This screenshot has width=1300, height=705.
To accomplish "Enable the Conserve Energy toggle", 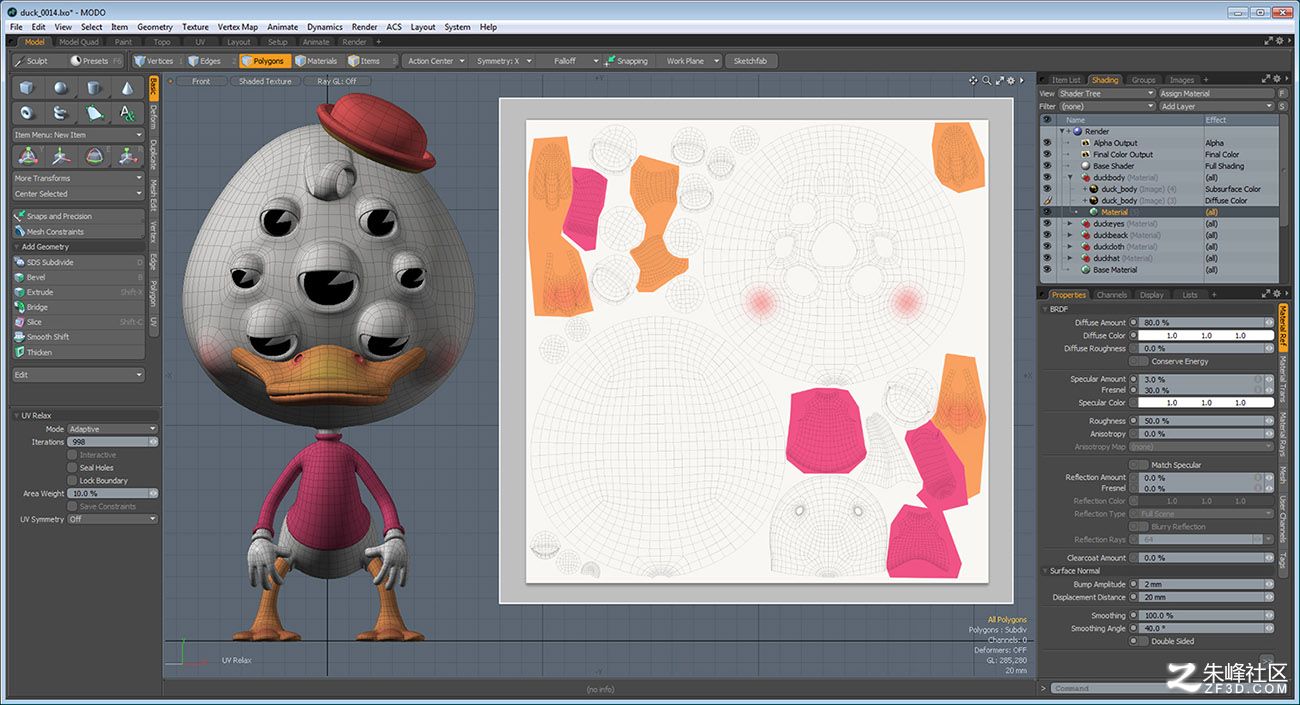I will (x=1139, y=361).
